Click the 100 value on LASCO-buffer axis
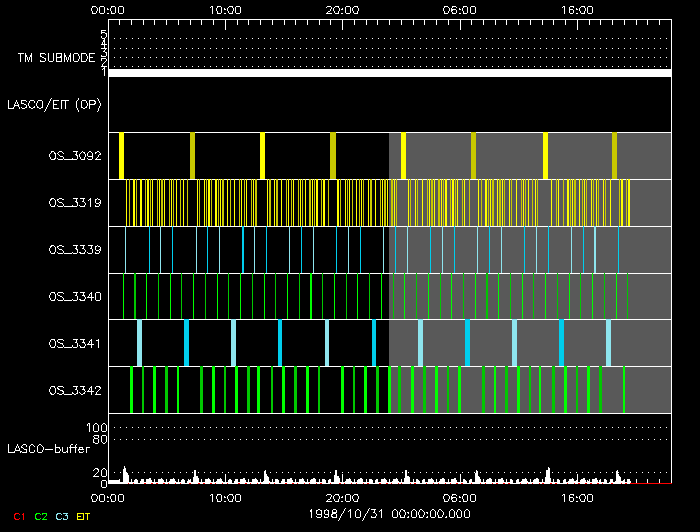The width and height of the screenshot is (700, 532). click(97, 428)
